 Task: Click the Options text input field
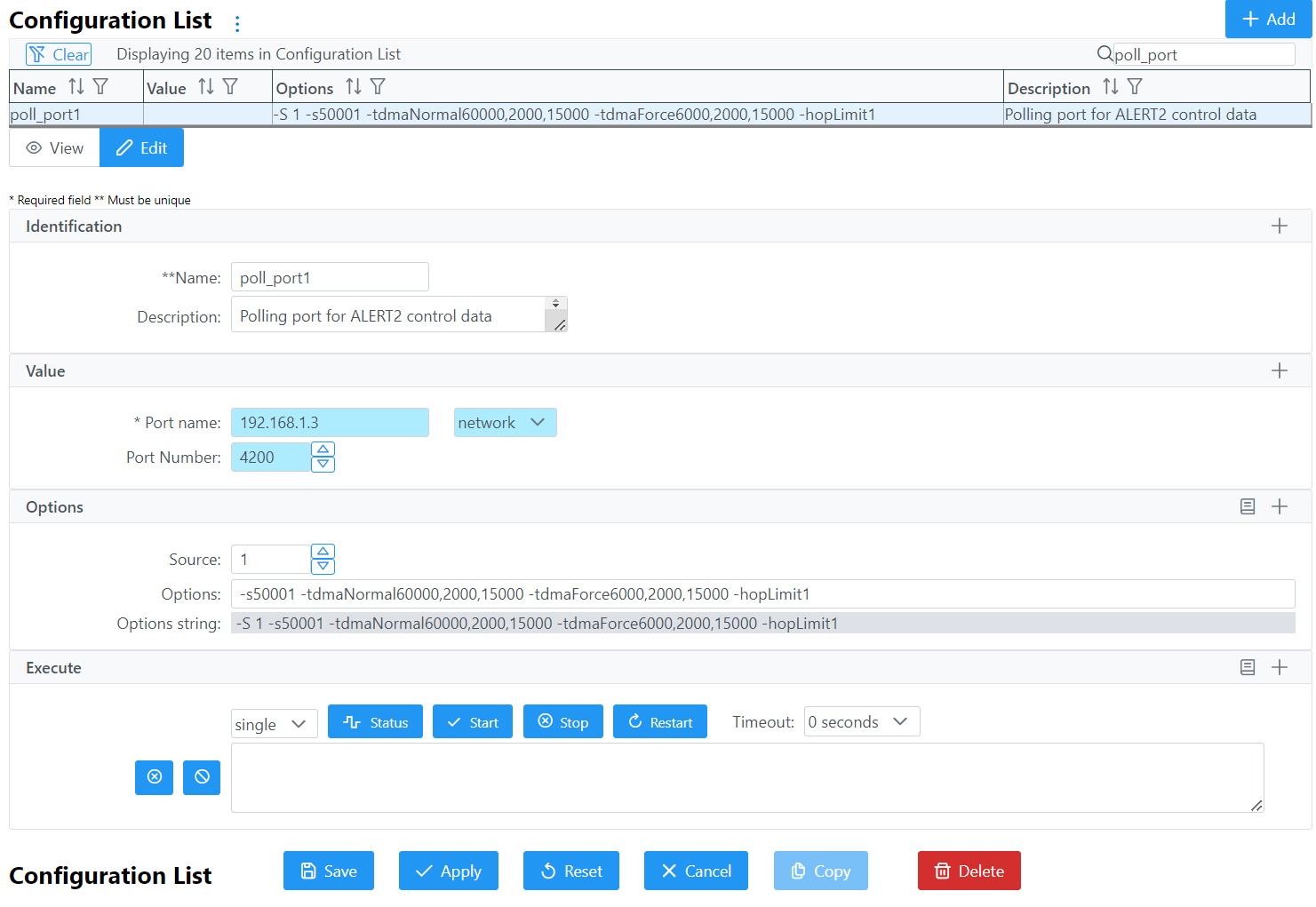point(762,594)
